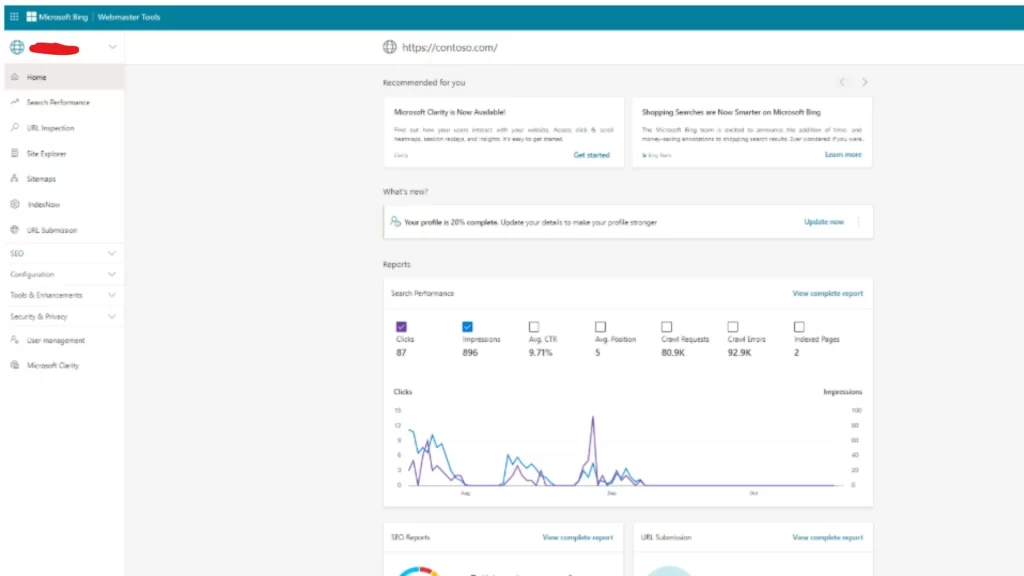Enable the Avg. Position checkbox

(x=600, y=327)
